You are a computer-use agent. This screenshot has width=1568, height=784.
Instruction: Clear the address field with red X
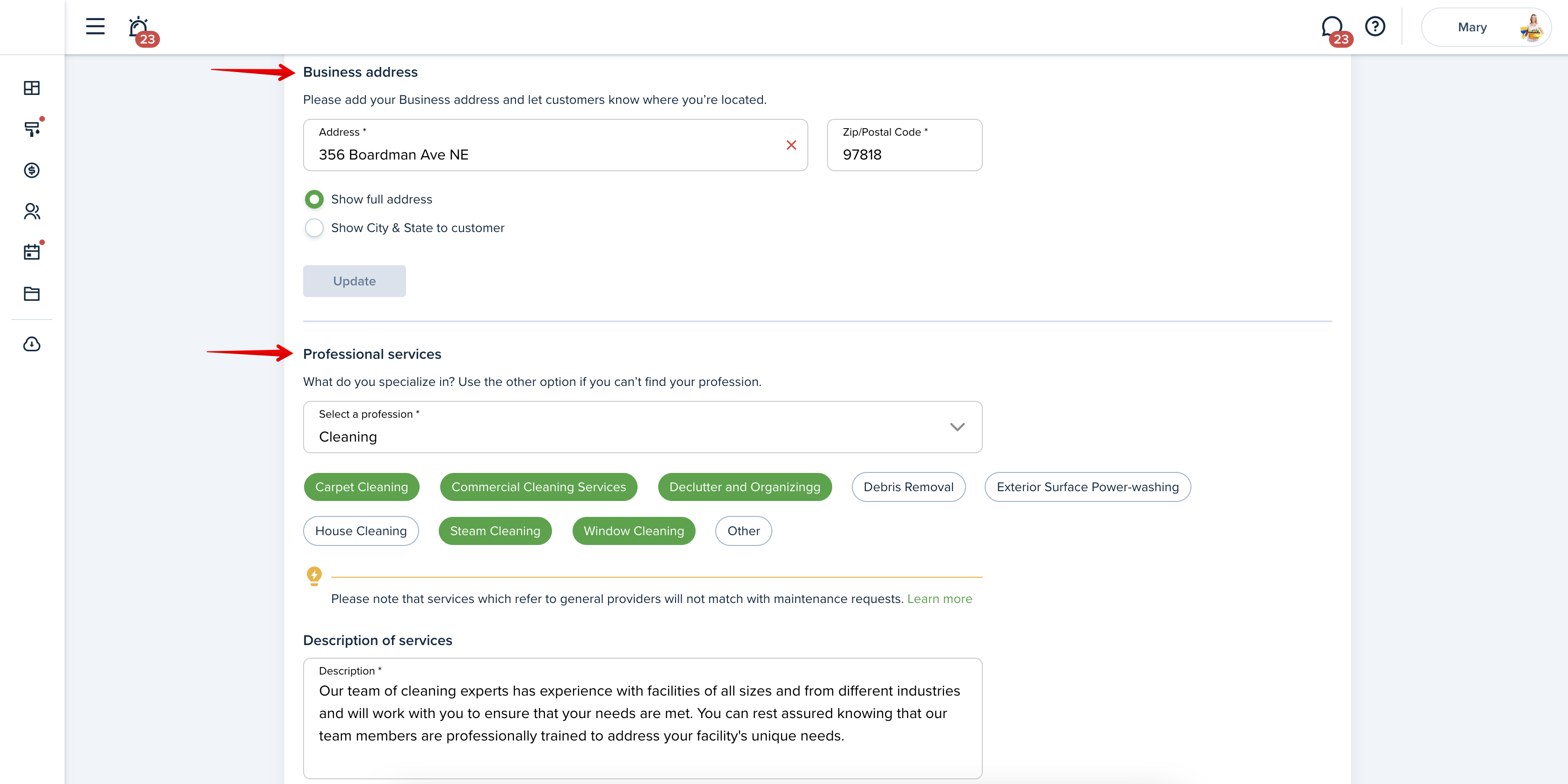coord(791,145)
